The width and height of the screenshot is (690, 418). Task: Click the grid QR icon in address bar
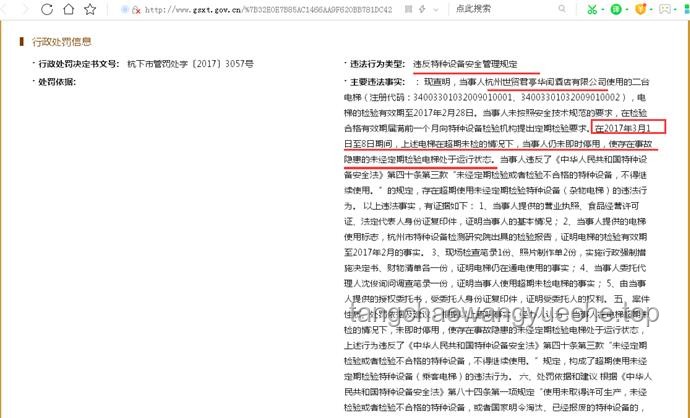click(x=408, y=9)
